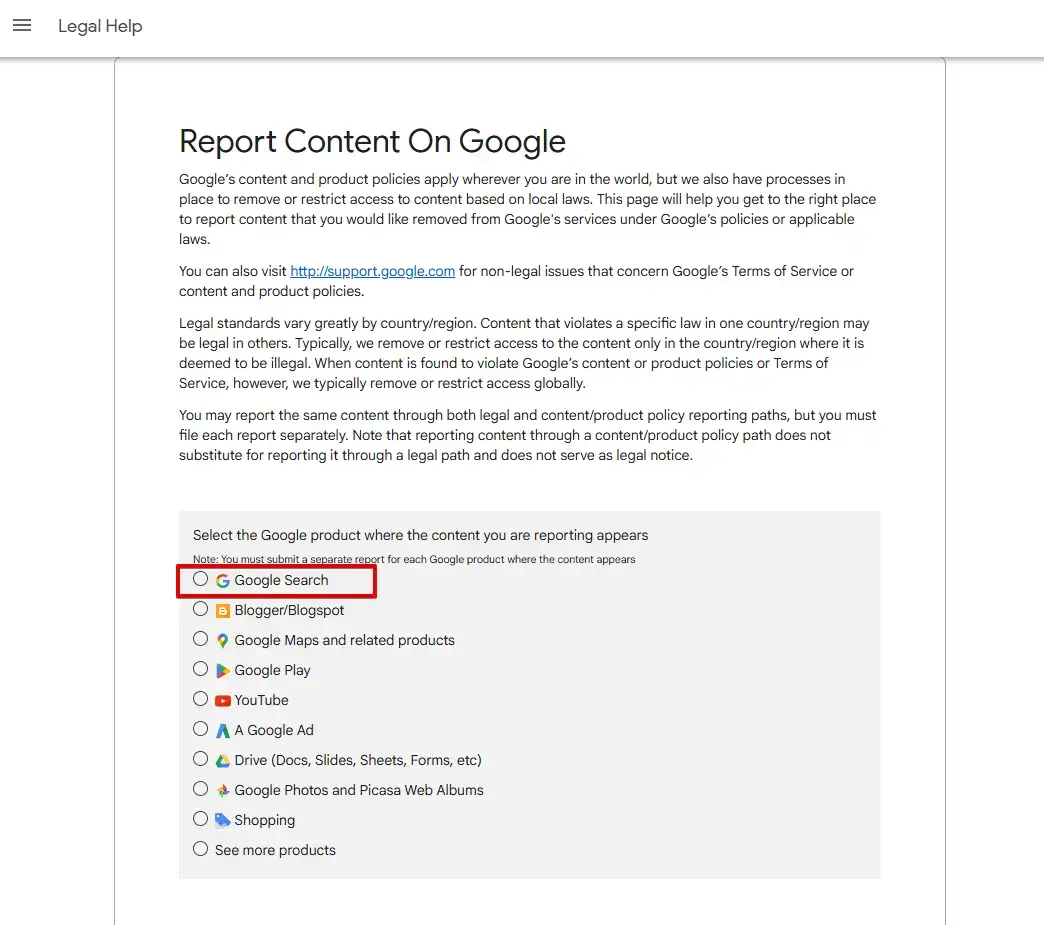Screen dimensions: 1044x925
Task: Click the A Google Ad label text
Action: click(274, 731)
